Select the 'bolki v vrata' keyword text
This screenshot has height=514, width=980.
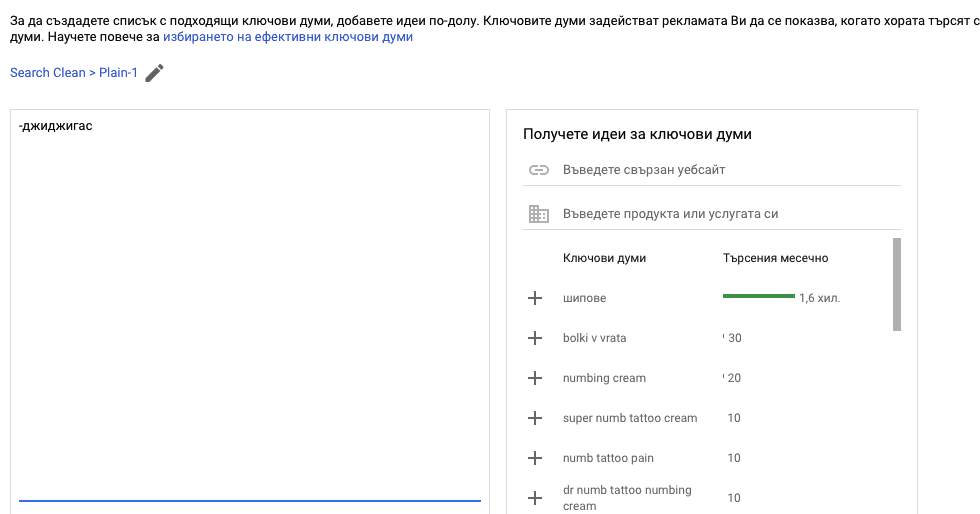point(594,338)
